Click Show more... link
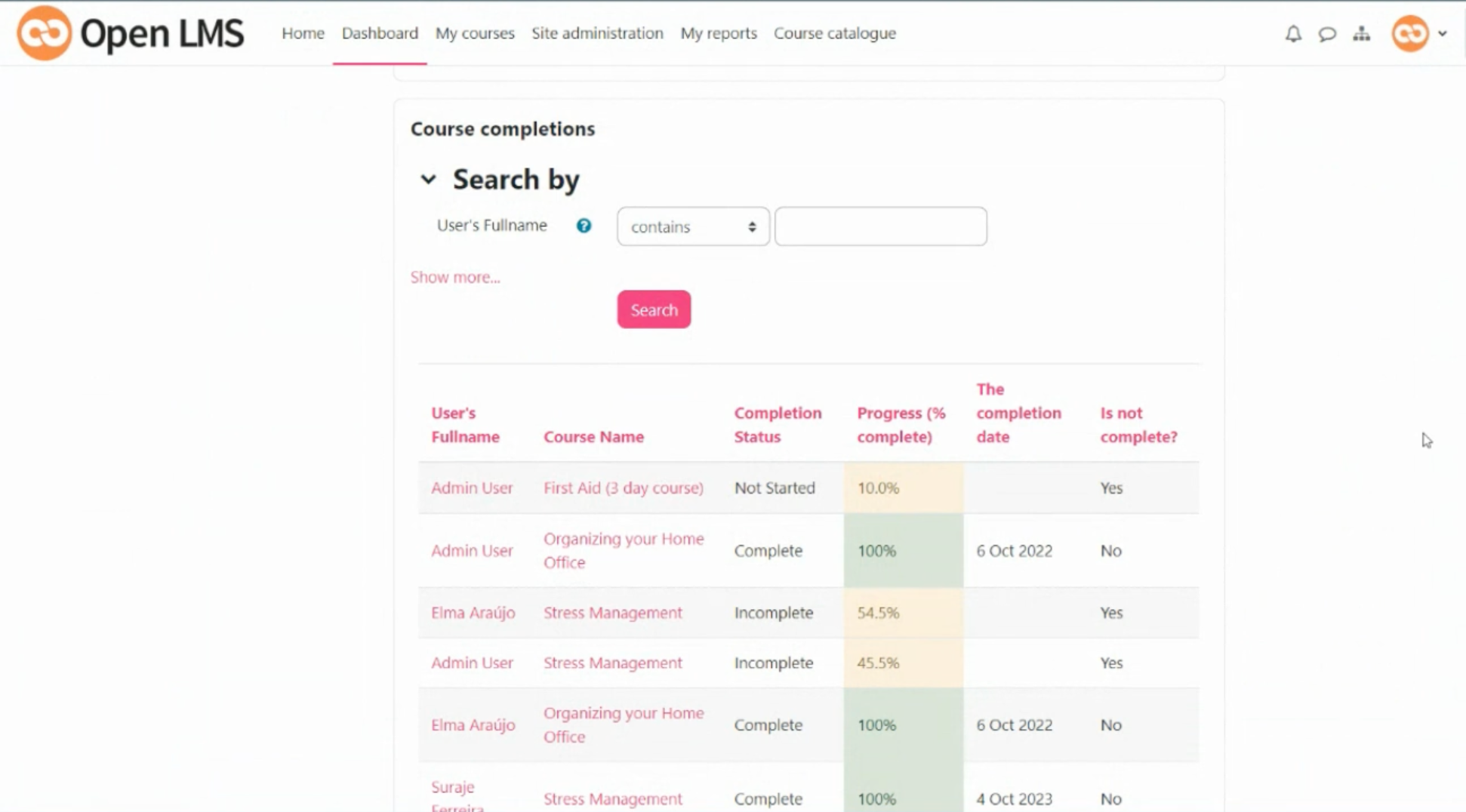Viewport: 1466px width, 812px height. pos(455,277)
